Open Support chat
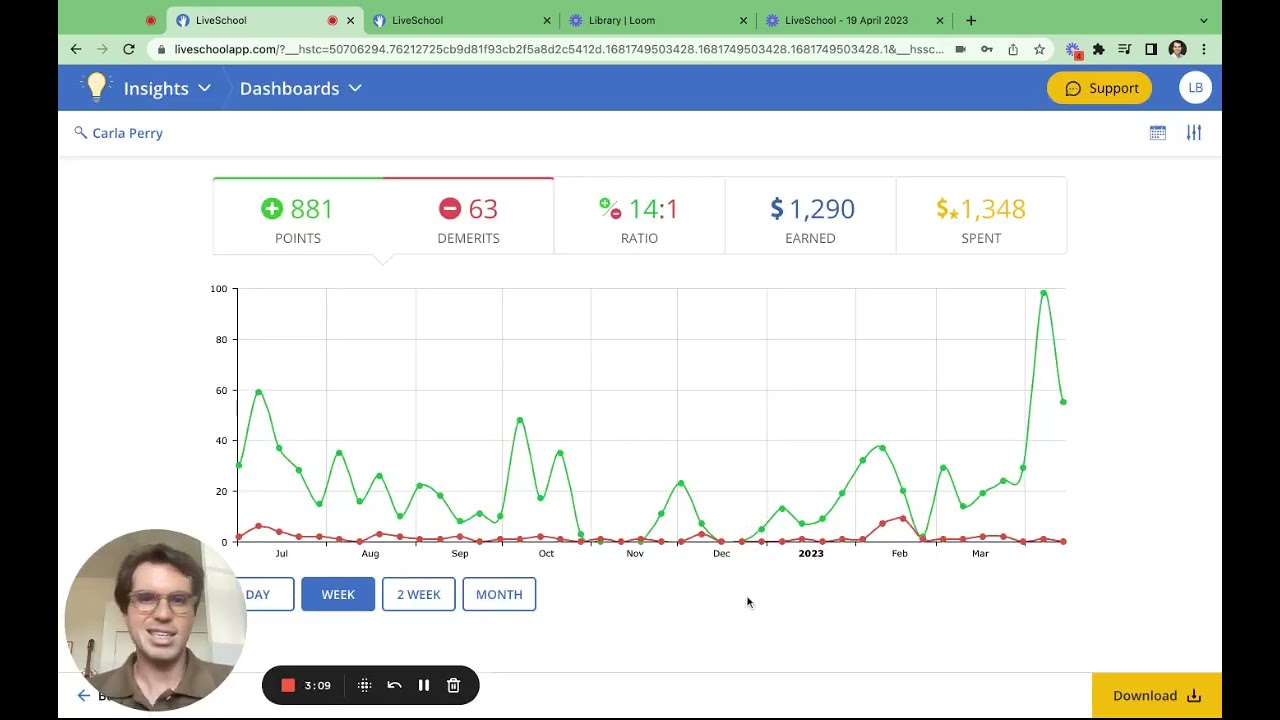Screen dimensions: 1280x720 pyautogui.click(x=1100, y=88)
